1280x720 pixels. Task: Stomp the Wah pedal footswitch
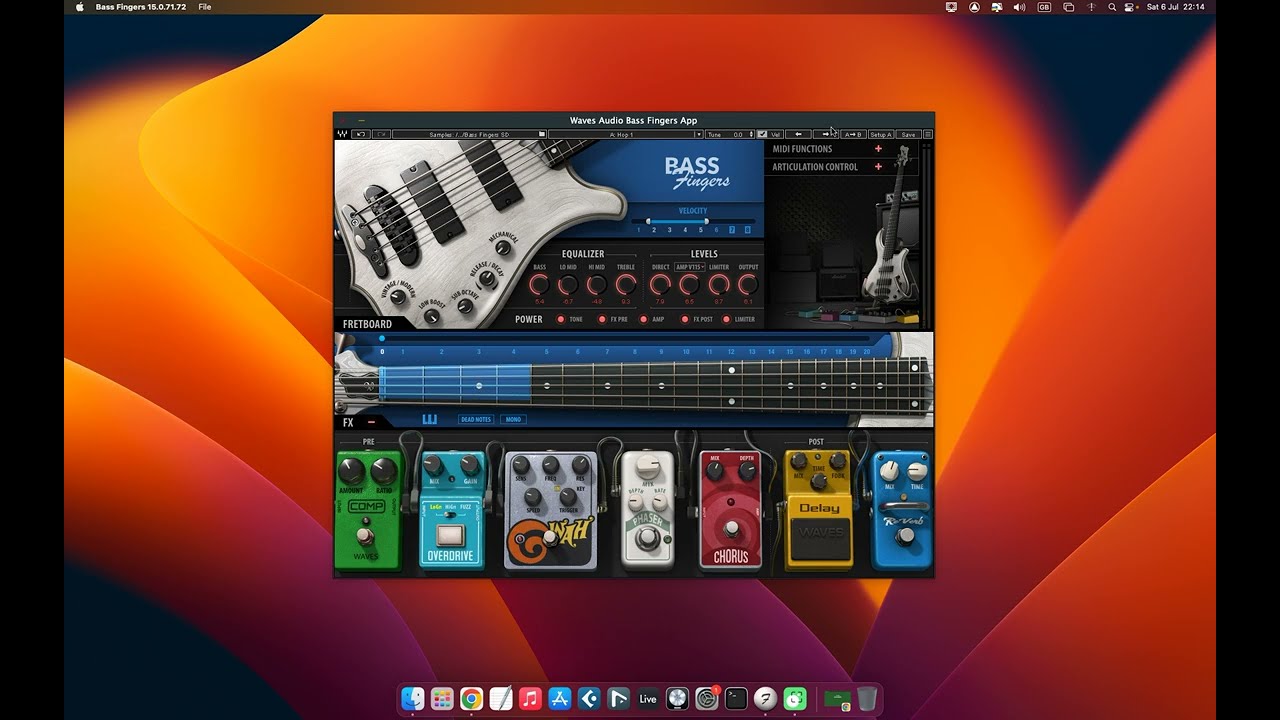coord(550,537)
